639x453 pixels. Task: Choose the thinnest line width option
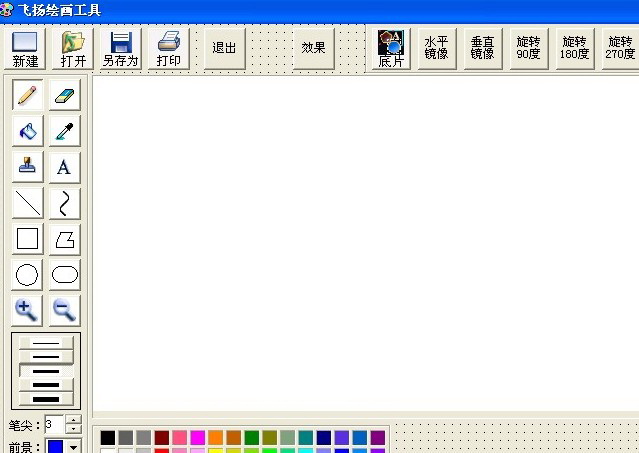tap(46, 343)
